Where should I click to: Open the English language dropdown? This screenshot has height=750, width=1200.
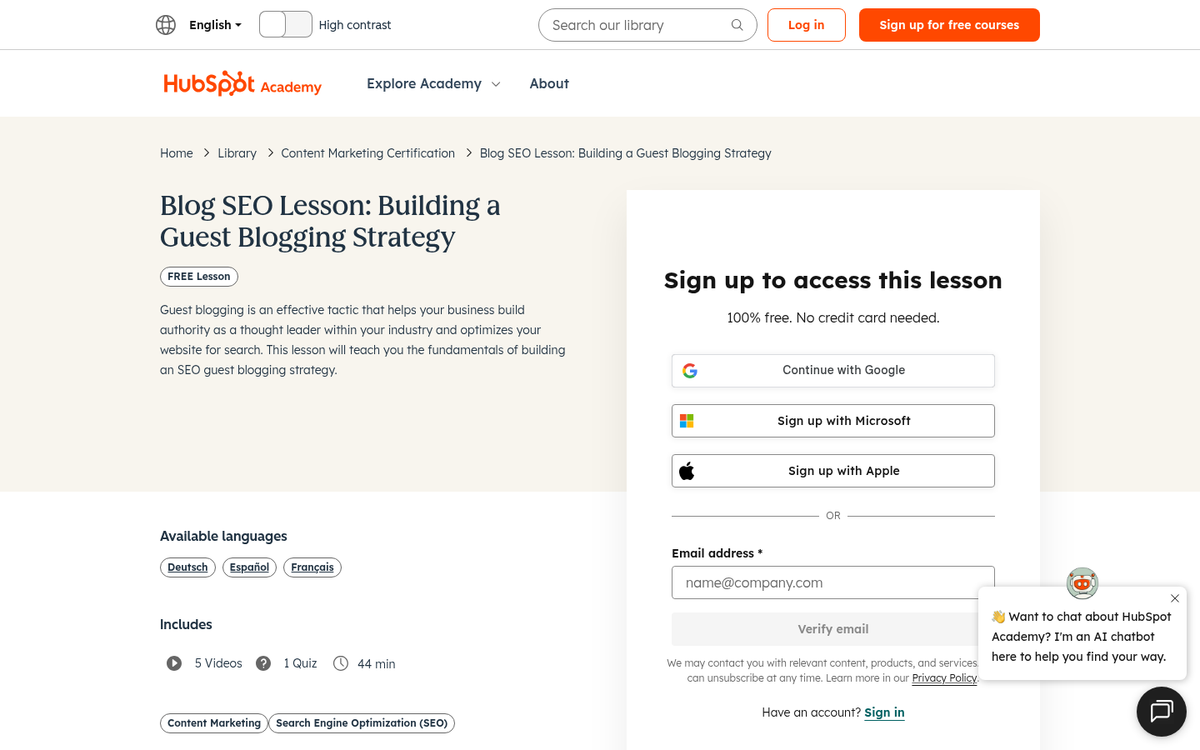215,25
